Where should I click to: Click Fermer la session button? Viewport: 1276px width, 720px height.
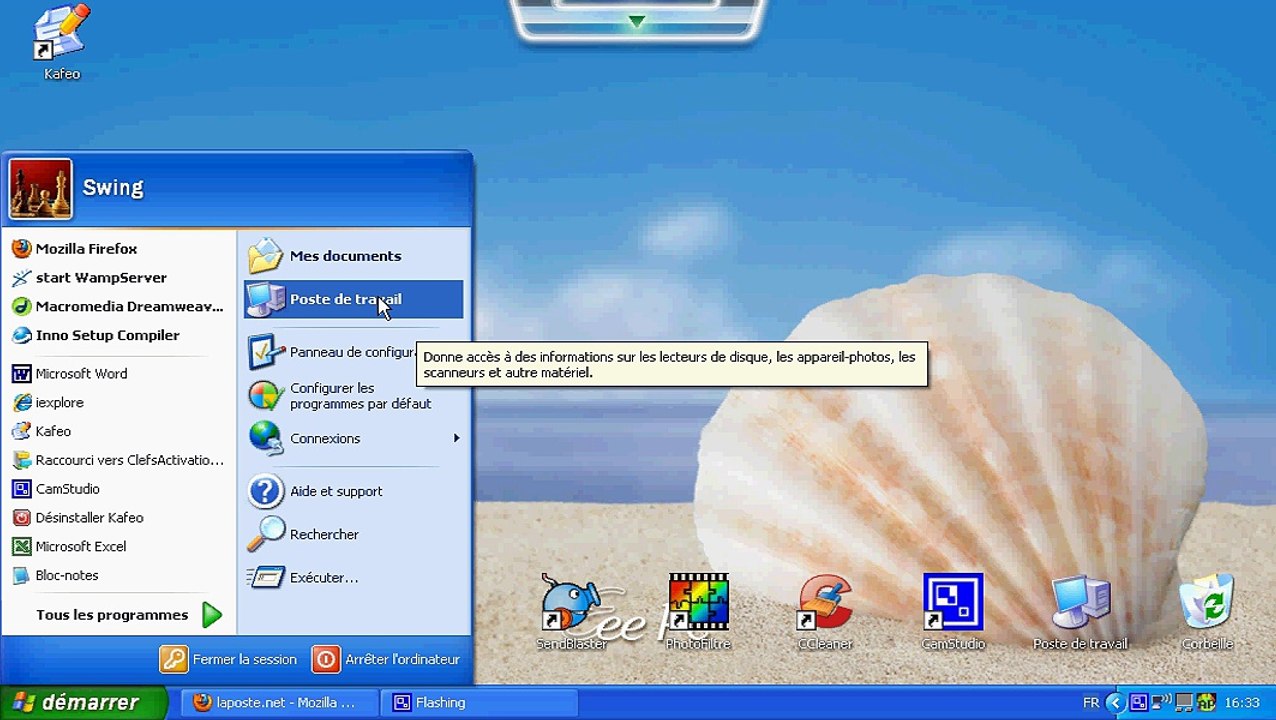229,660
